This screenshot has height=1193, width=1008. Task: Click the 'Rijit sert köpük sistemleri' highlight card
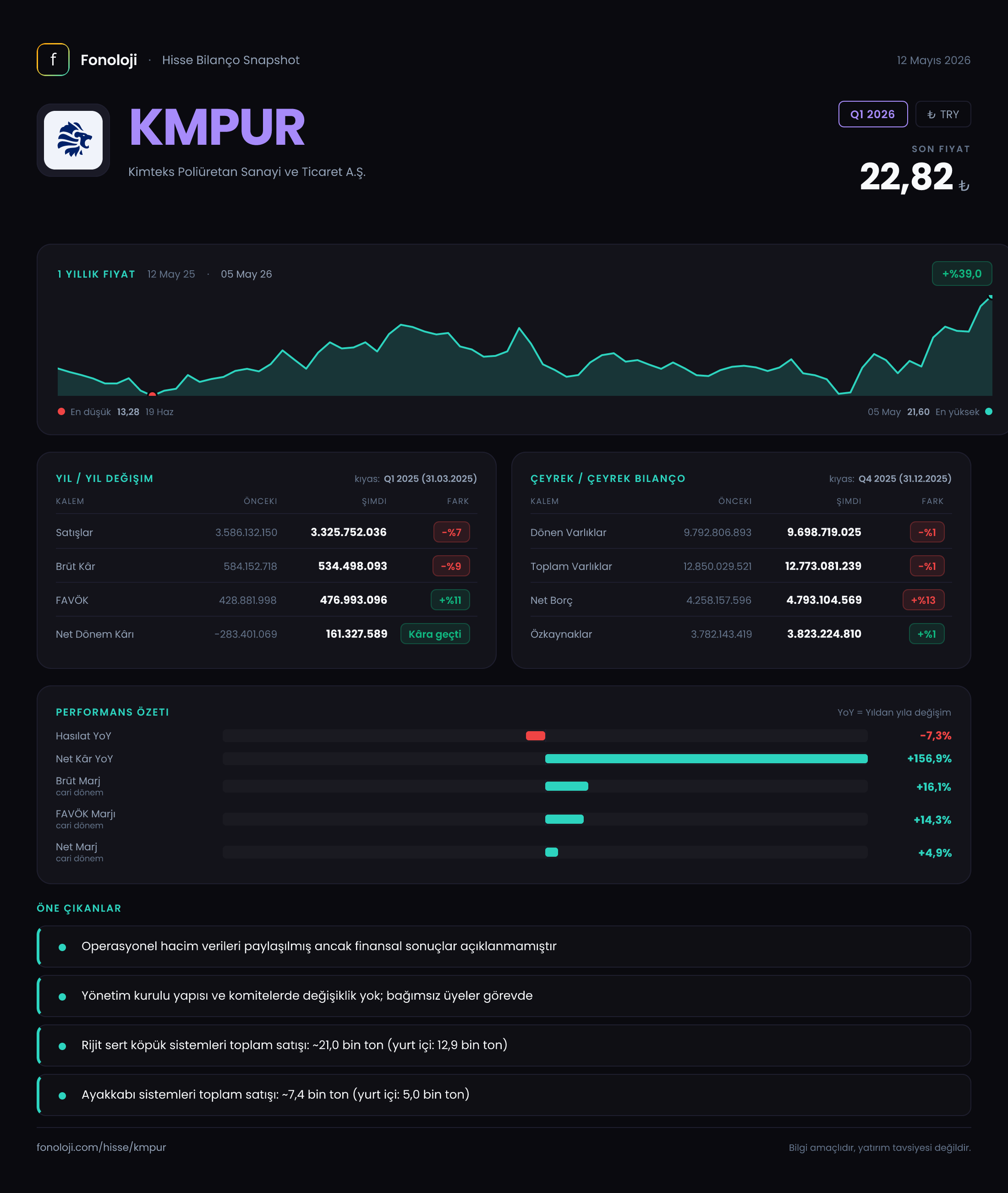click(504, 1045)
